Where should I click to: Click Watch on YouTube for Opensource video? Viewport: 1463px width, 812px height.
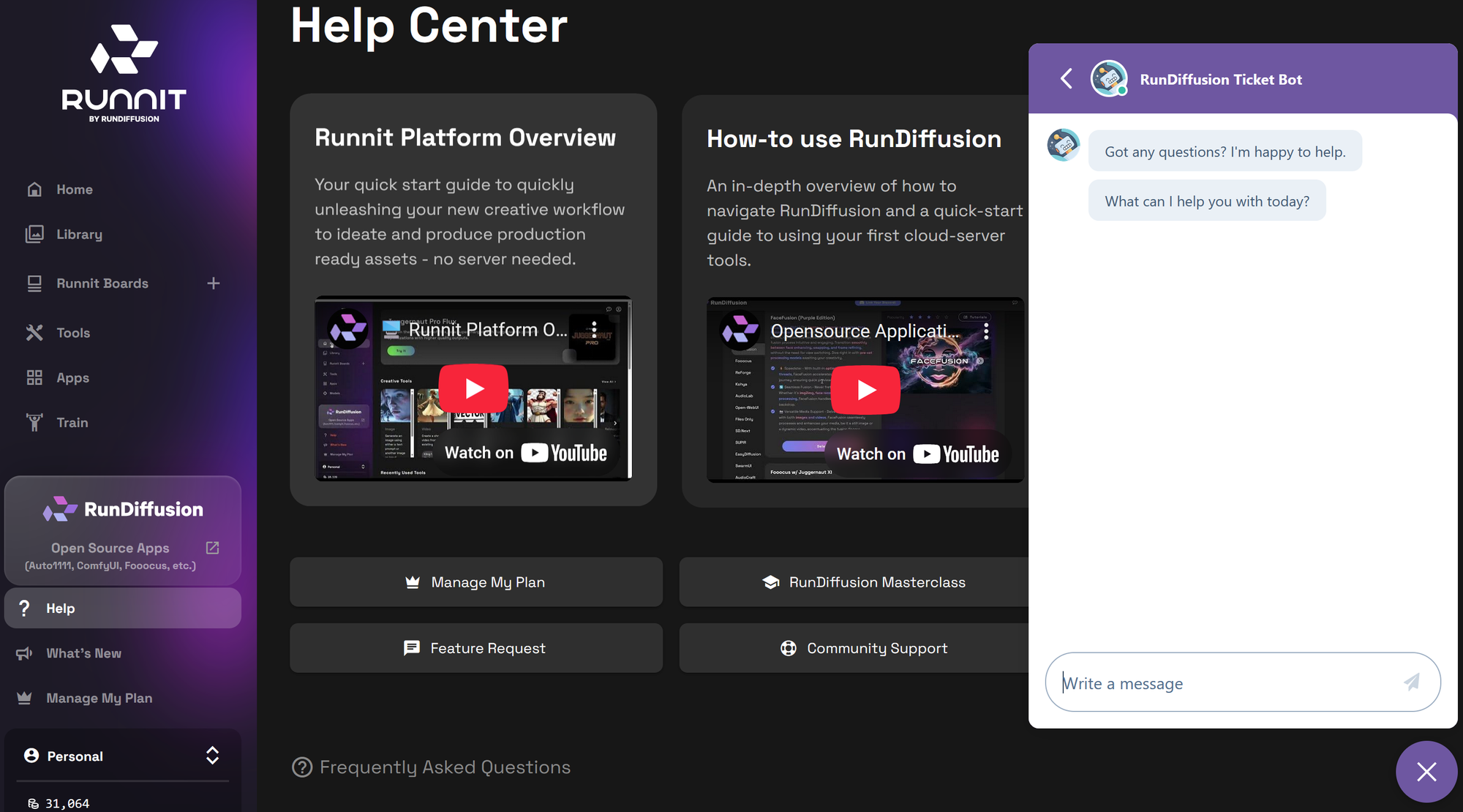pos(917,454)
